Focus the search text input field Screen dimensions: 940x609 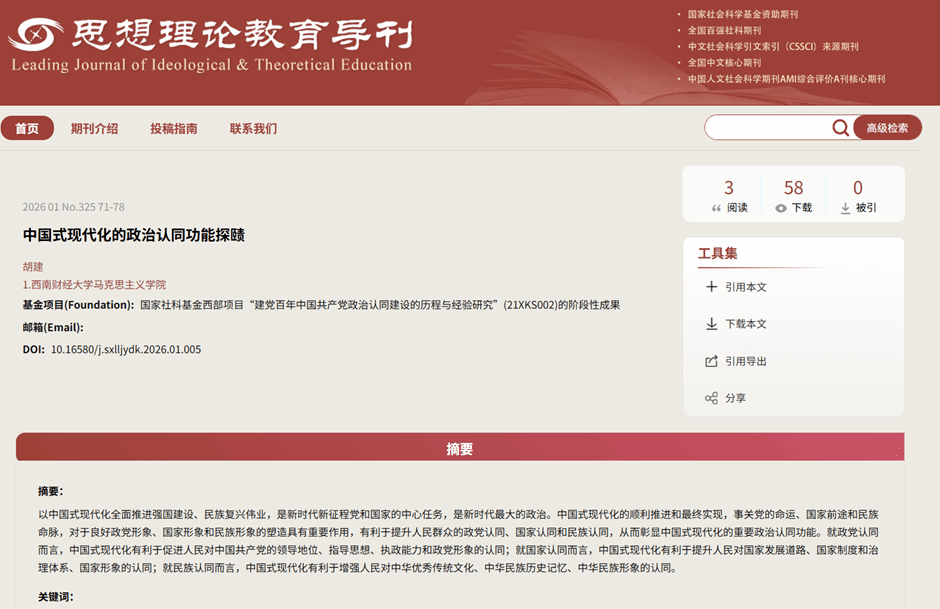coord(766,128)
